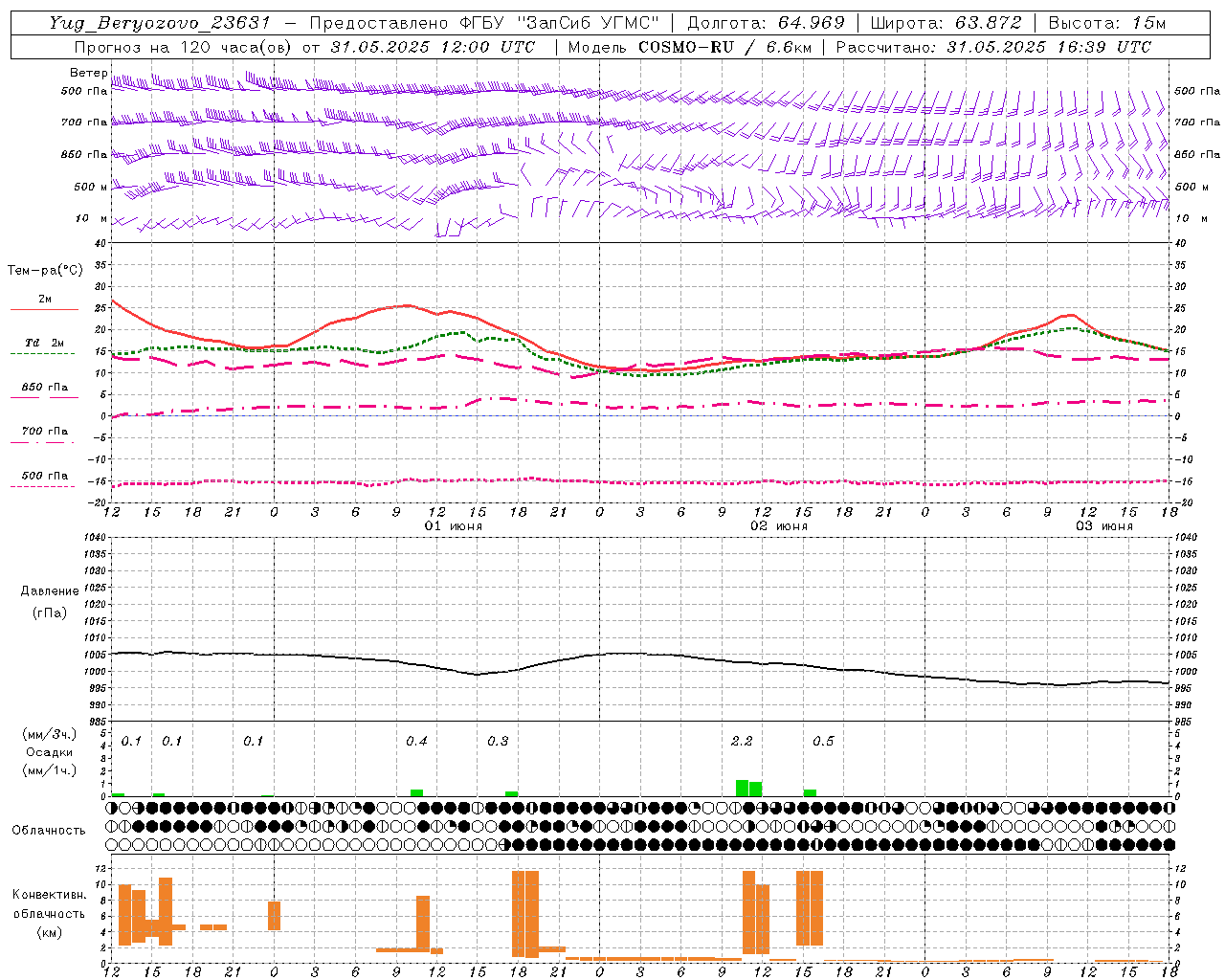Click the 2.2 precipitation amount
1225x980 pixels.
point(742,742)
